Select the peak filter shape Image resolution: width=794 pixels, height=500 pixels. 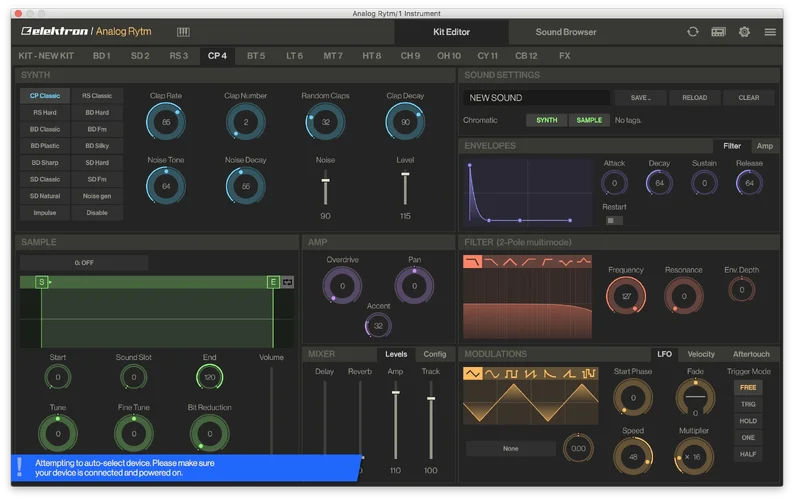pos(583,261)
